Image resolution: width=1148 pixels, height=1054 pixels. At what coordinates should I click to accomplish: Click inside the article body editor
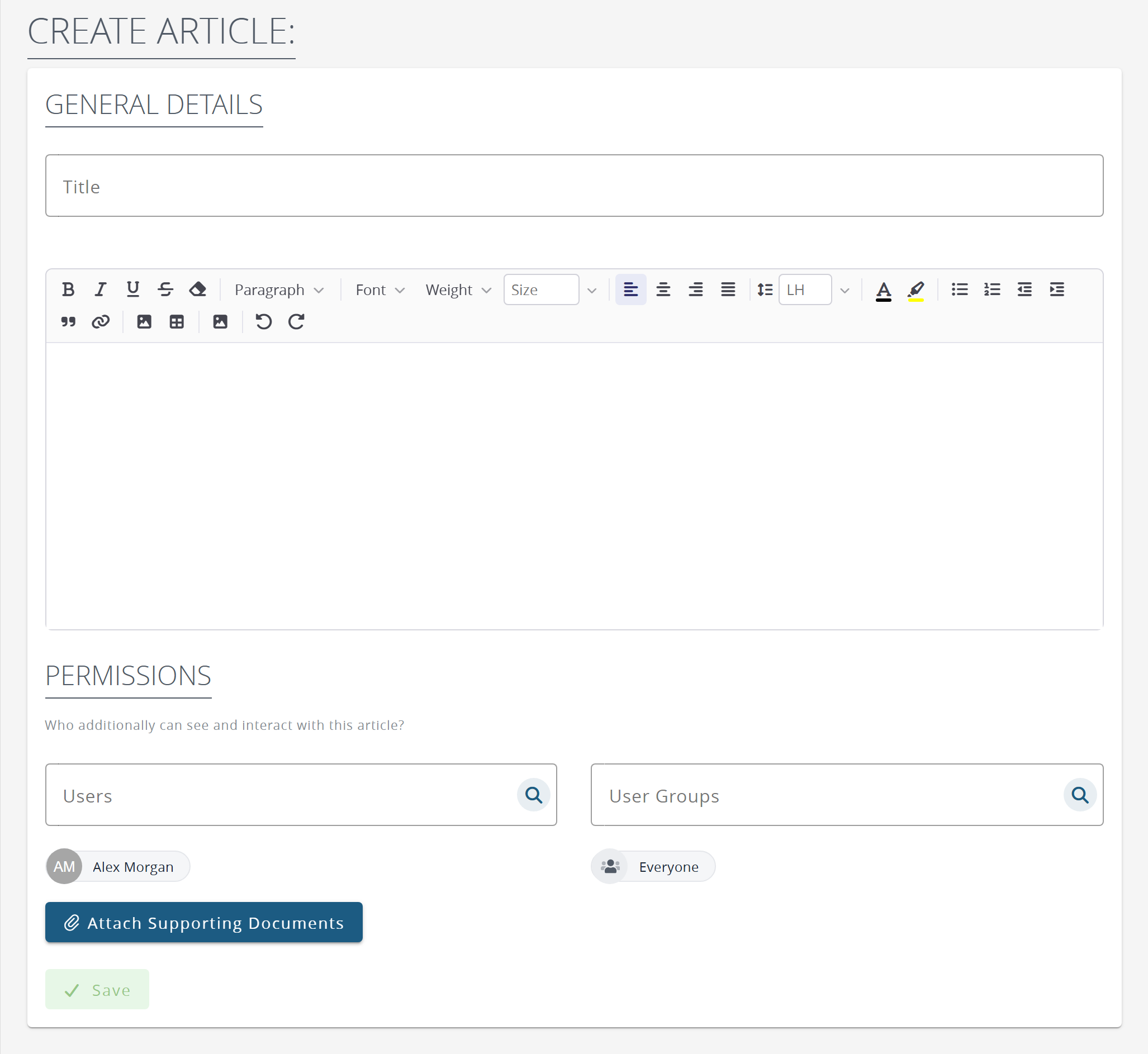(x=575, y=486)
